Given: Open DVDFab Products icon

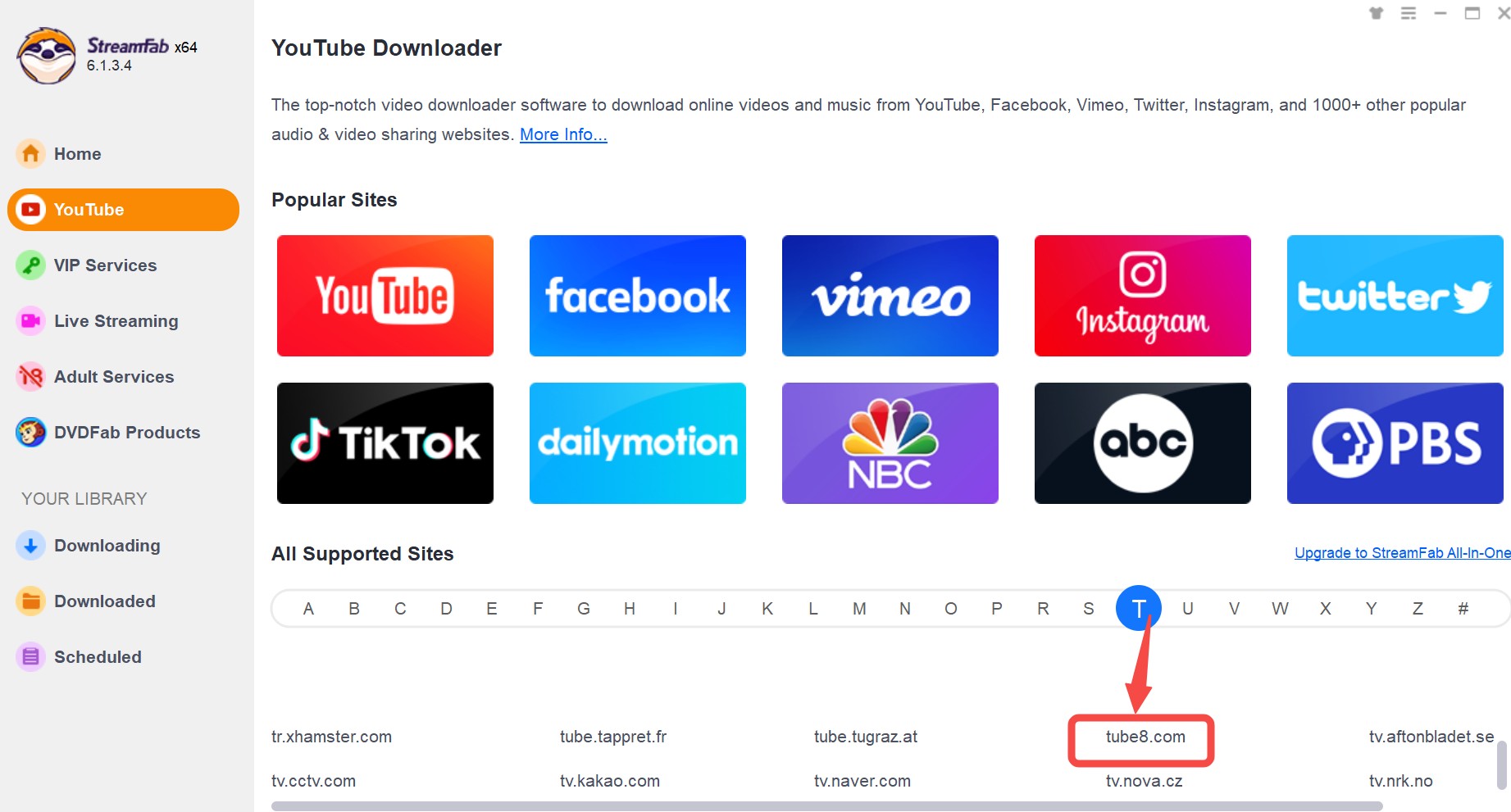Looking at the screenshot, I should (30, 433).
